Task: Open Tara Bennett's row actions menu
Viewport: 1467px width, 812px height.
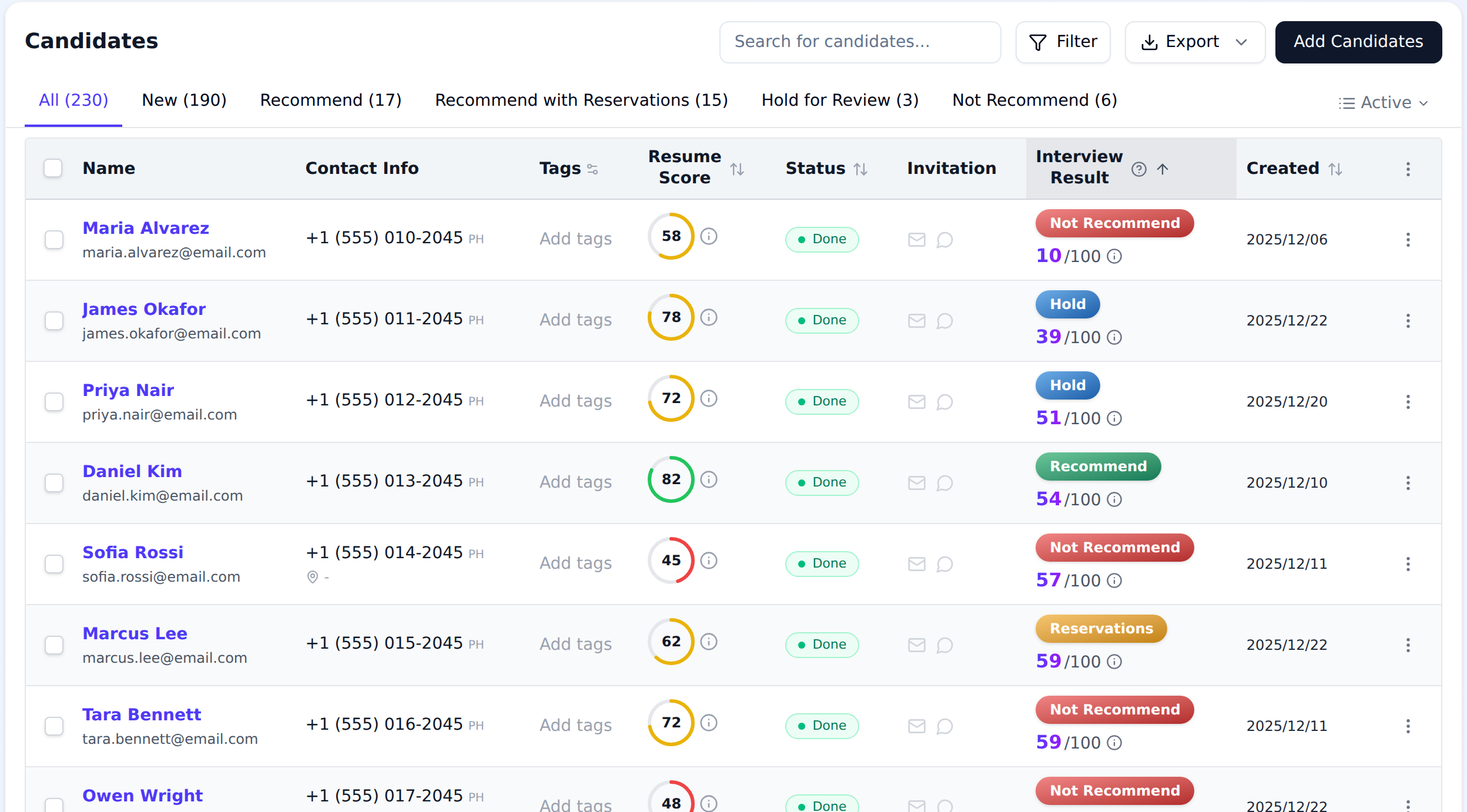Action: pos(1408,726)
